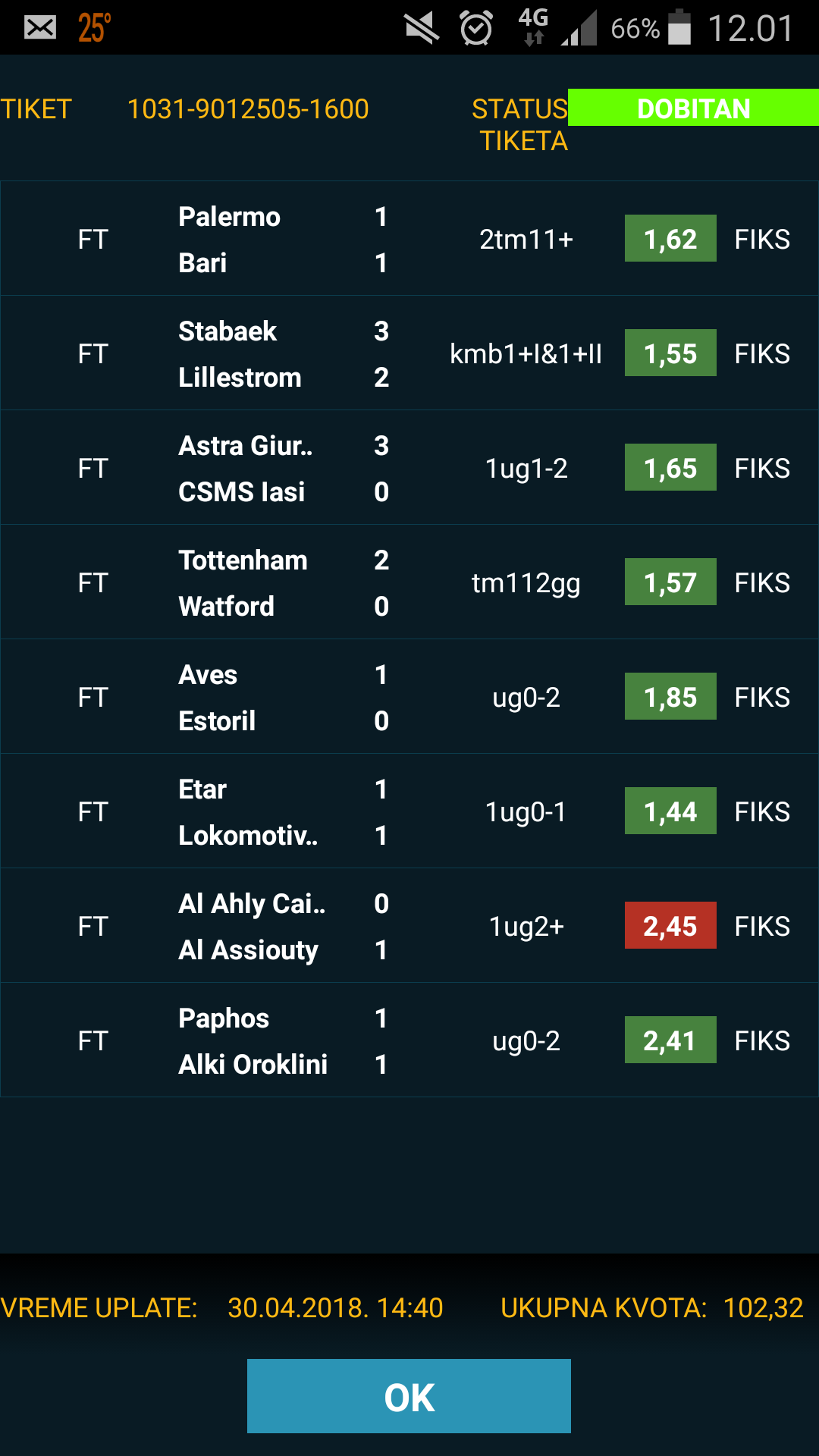Tap the 4G network signal icon
This screenshot has height=1456, width=819.
click(x=533, y=27)
